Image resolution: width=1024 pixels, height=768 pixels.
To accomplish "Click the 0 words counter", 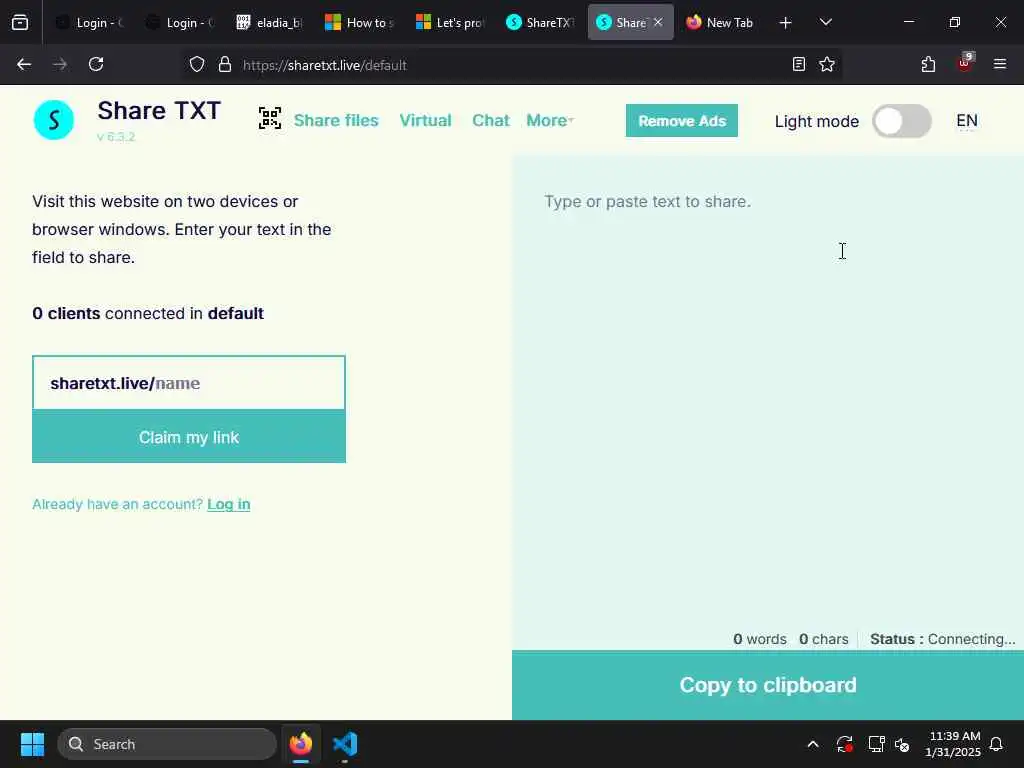I will [x=760, y=639].
